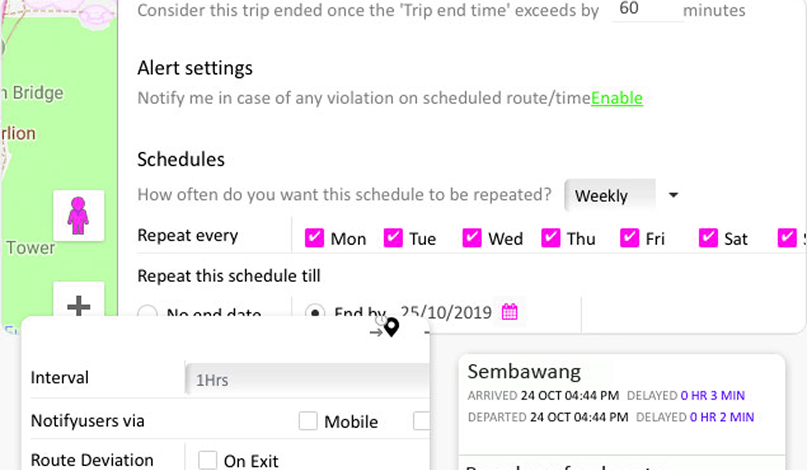Open the Interval 1Hrs dropdown

(x=306, y=379)
